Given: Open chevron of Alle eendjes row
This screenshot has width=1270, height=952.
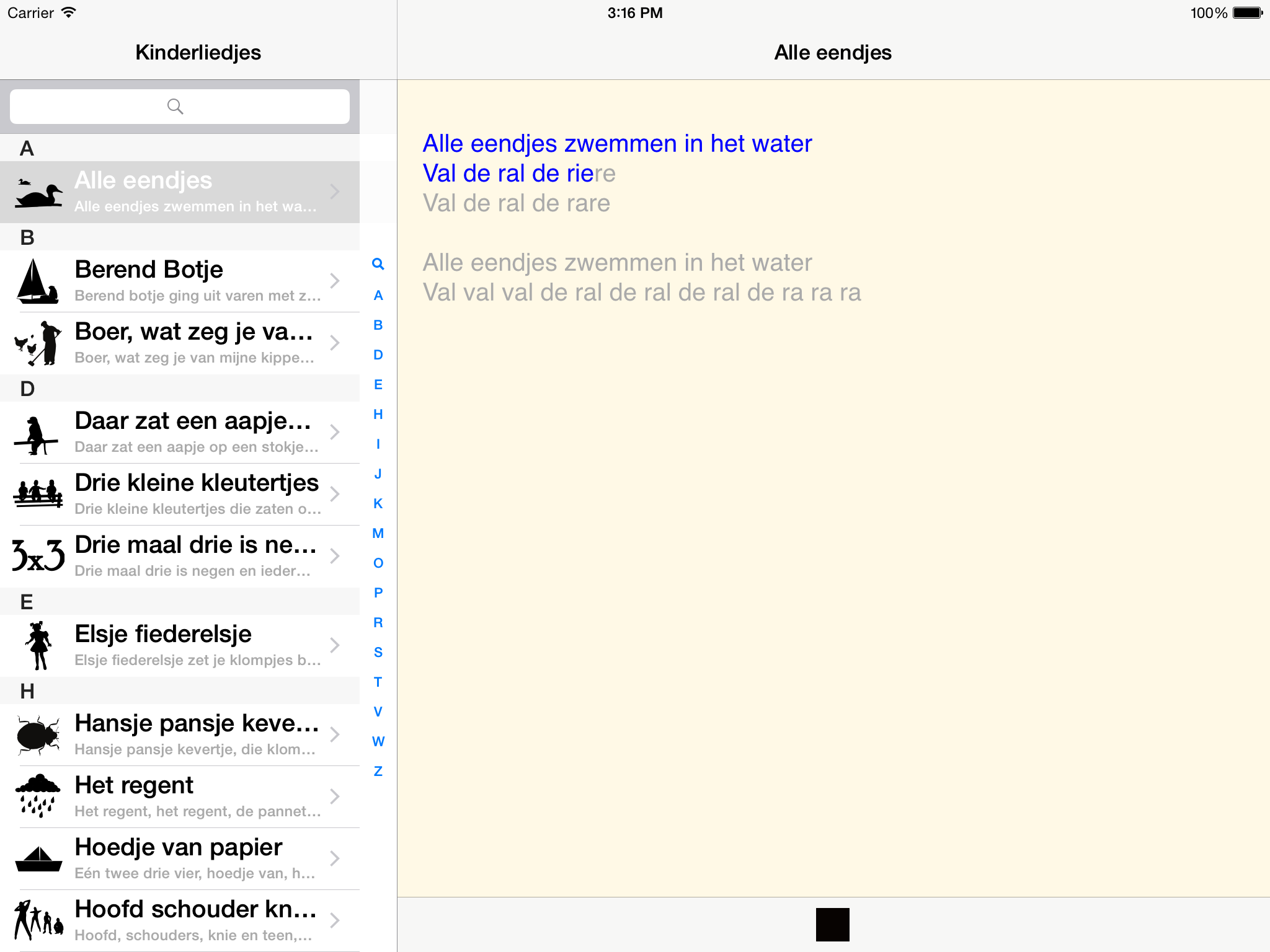Looking at the screenshot, I should [x=335, y=192].
